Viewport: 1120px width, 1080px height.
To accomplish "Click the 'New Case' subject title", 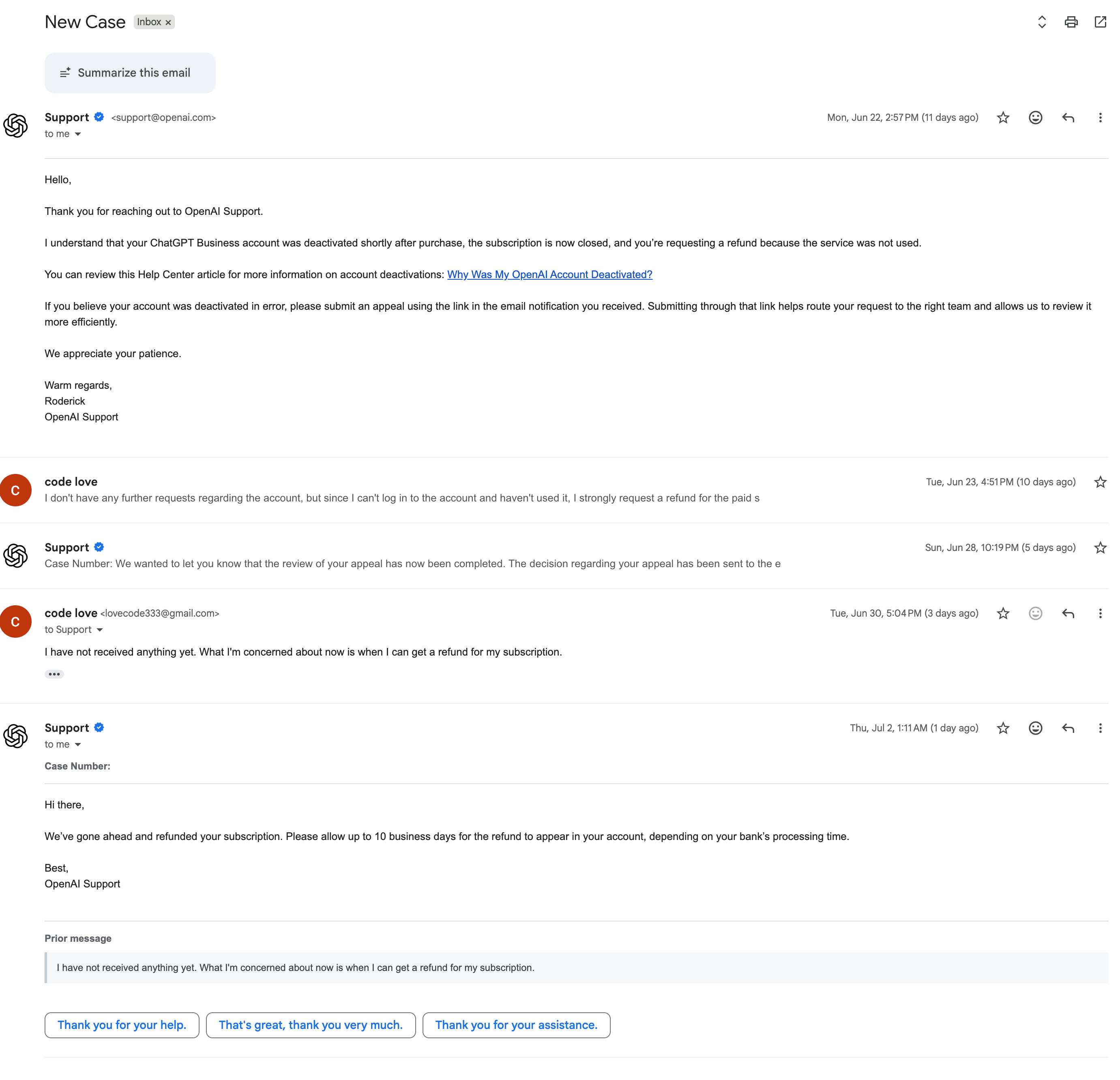I will tap(85, 22).
